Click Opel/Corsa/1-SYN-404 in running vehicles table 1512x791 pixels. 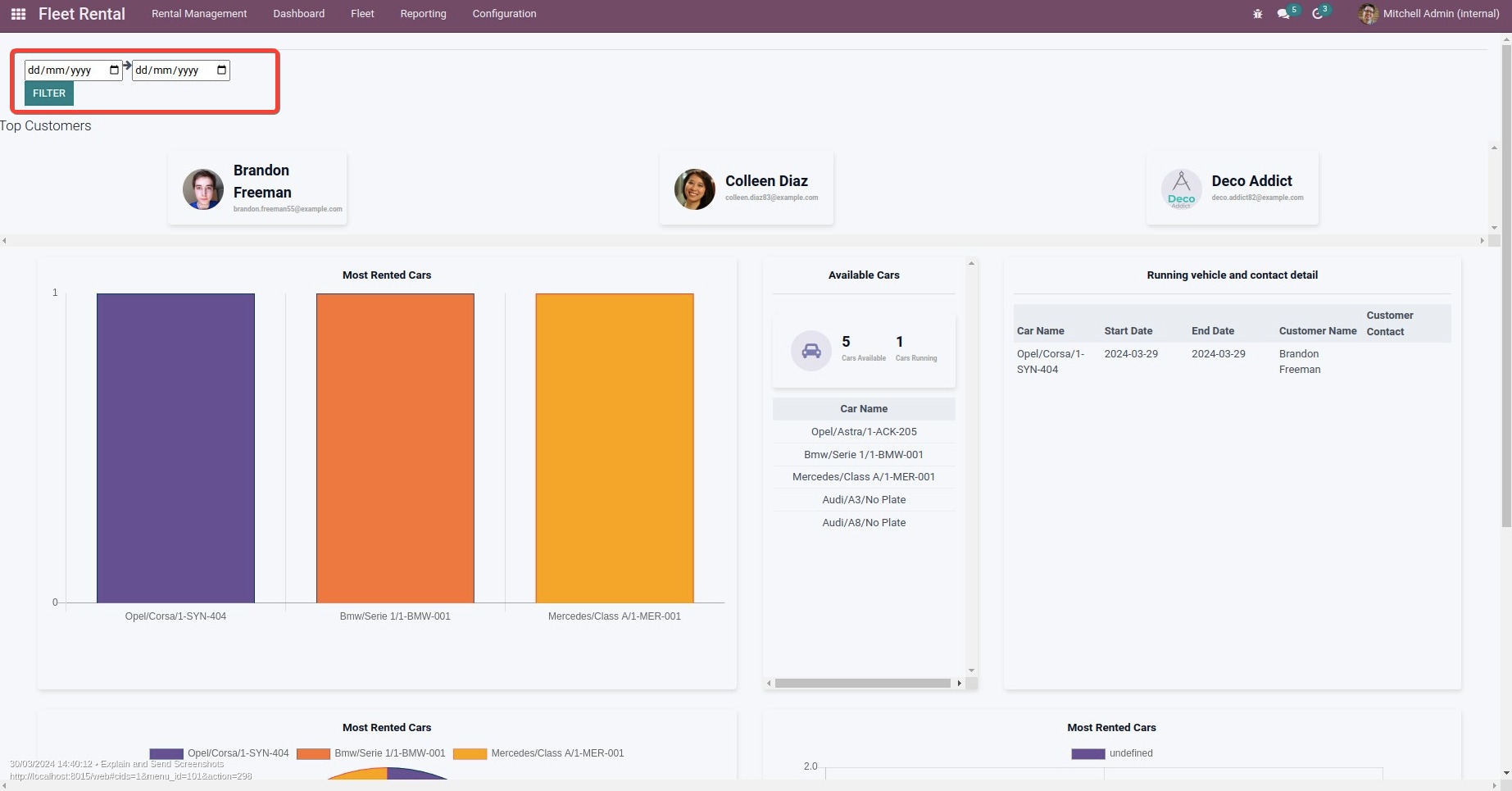point(1051,361)
